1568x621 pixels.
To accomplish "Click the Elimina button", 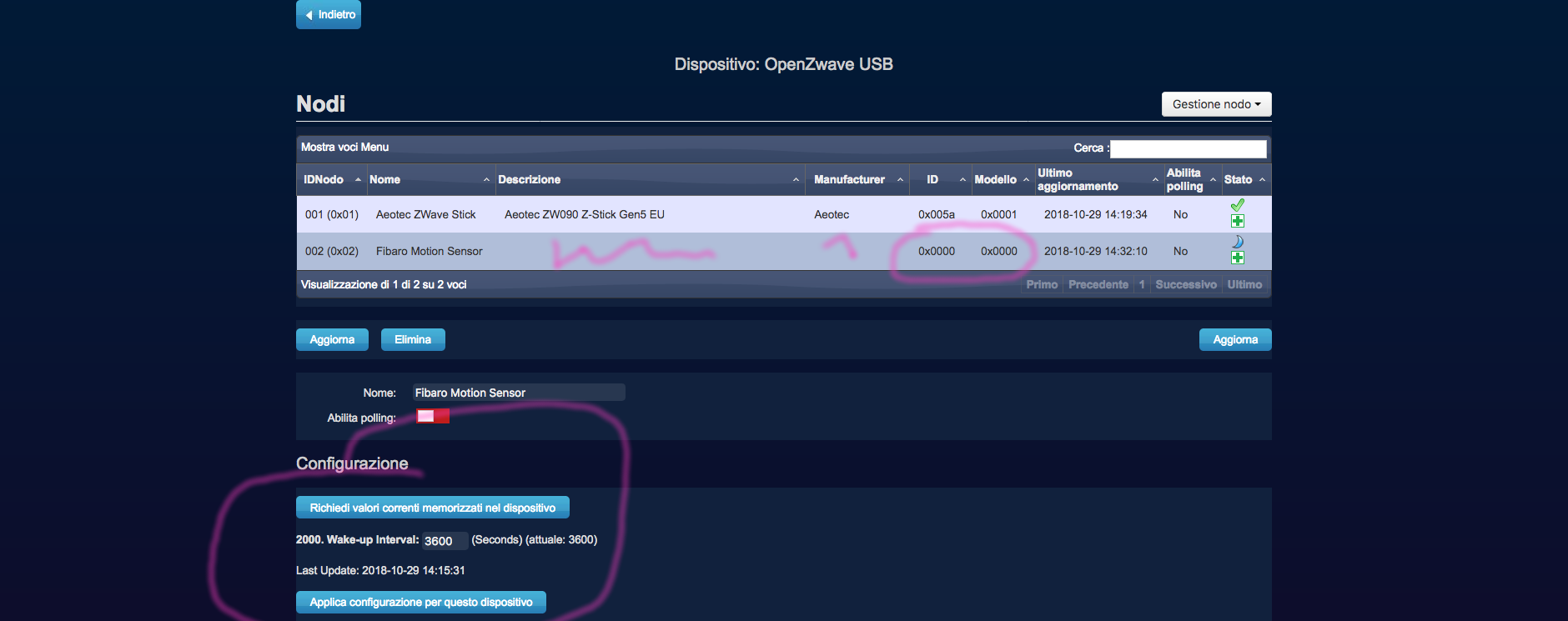I will [413, 340].
